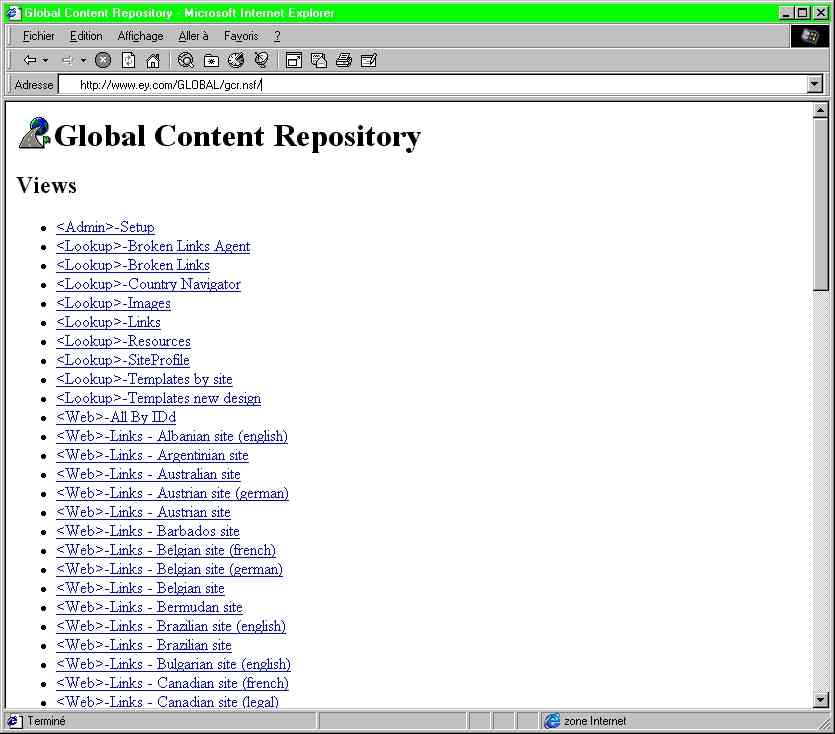The width and height of the screenshot is (835, 734).
Task: Click the Global Content Repository page icon
Action: pyautogui.click(x=34, y=133)
